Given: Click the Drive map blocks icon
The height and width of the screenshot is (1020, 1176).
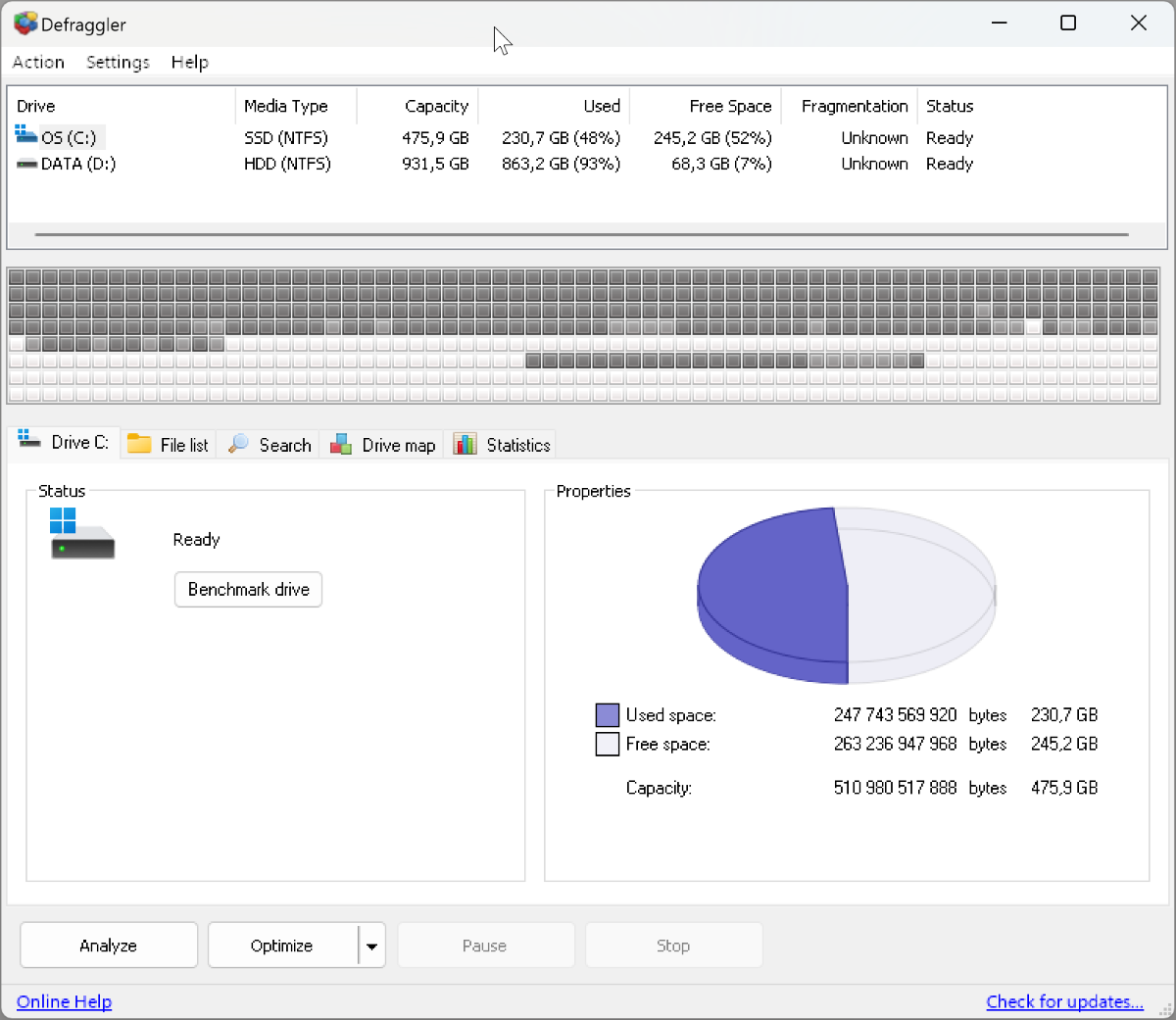Looking at the screenshot, I should 341,444.
